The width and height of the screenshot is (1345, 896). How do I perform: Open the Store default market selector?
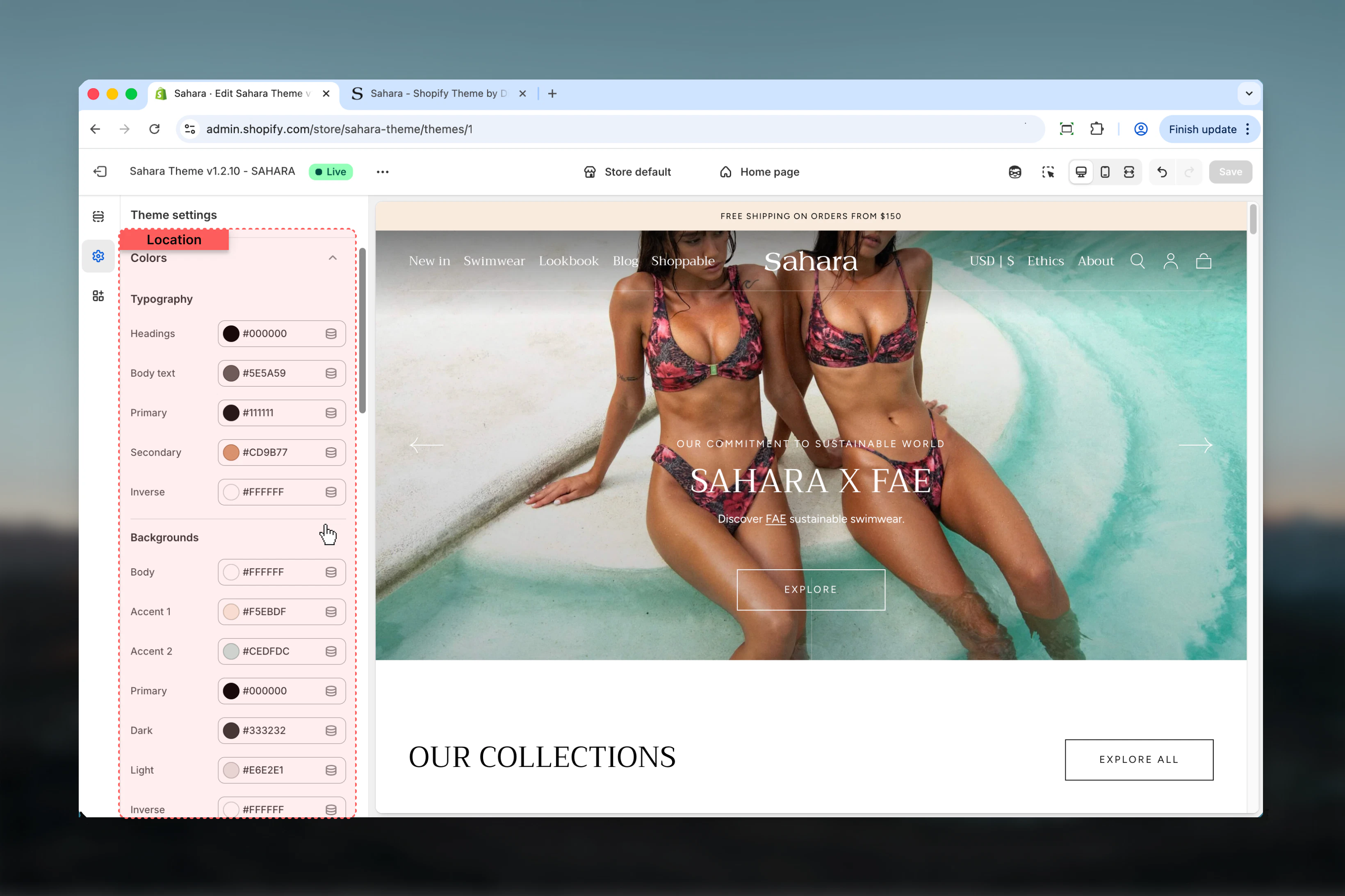click(627, 172)
